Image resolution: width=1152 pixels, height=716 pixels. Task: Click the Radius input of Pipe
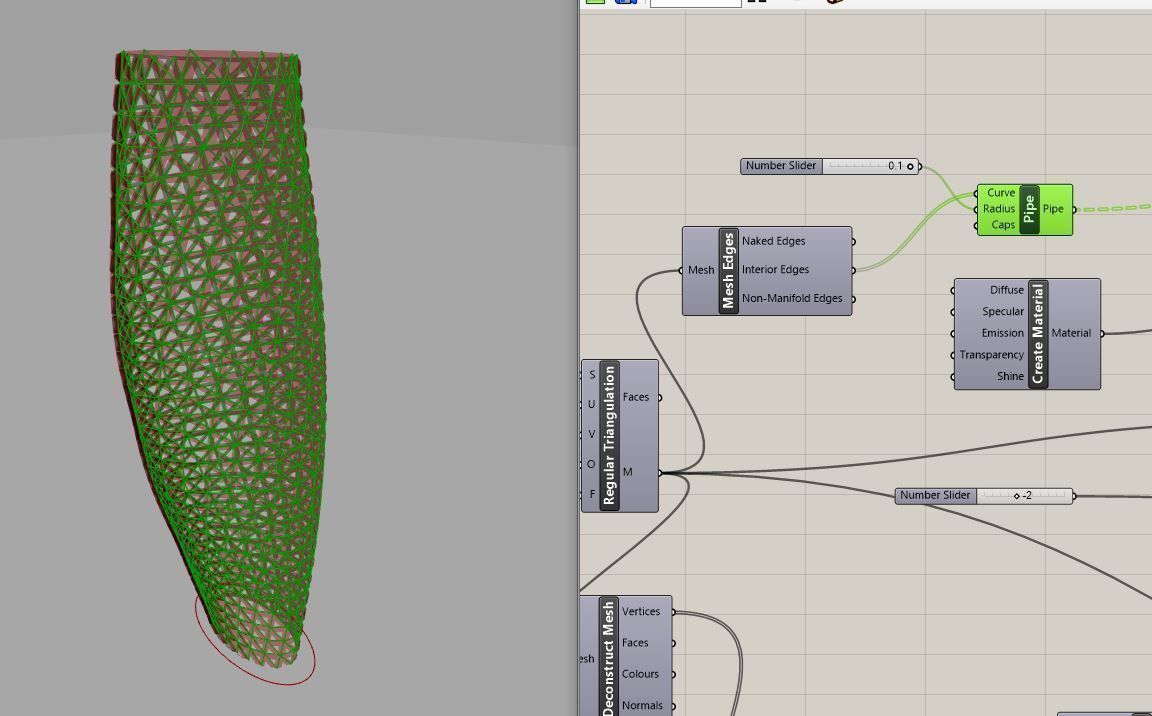click(998, 209)
